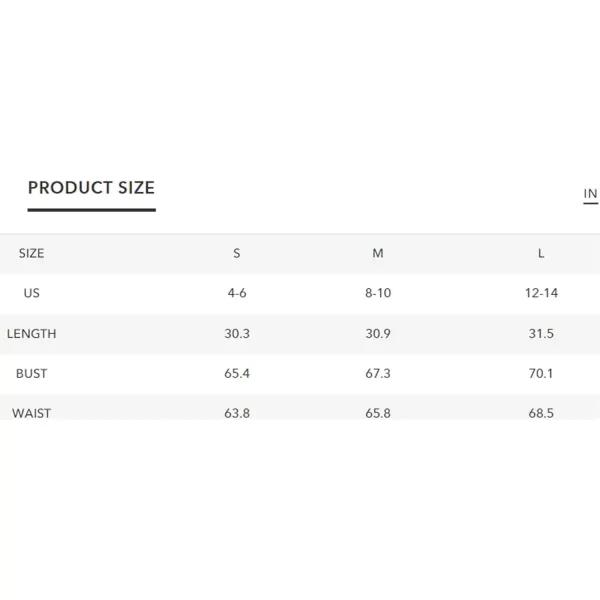Viewport: 600px width, 600px height.
Task: Select the US 8-10 cell
Action: tap(378, 293)
